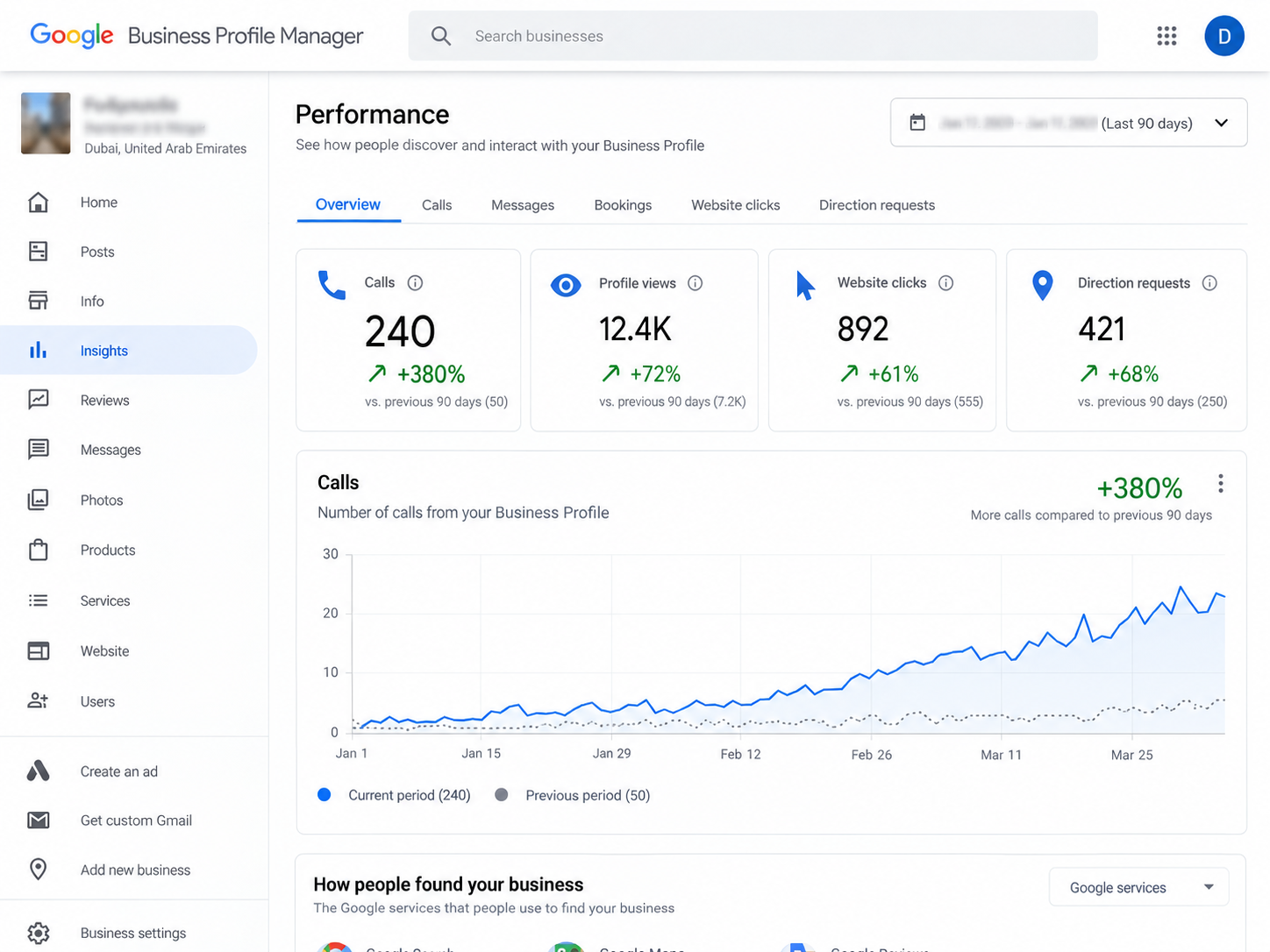Click the 12.4K profile views value
1270x952 pixels.
point(635,330)
